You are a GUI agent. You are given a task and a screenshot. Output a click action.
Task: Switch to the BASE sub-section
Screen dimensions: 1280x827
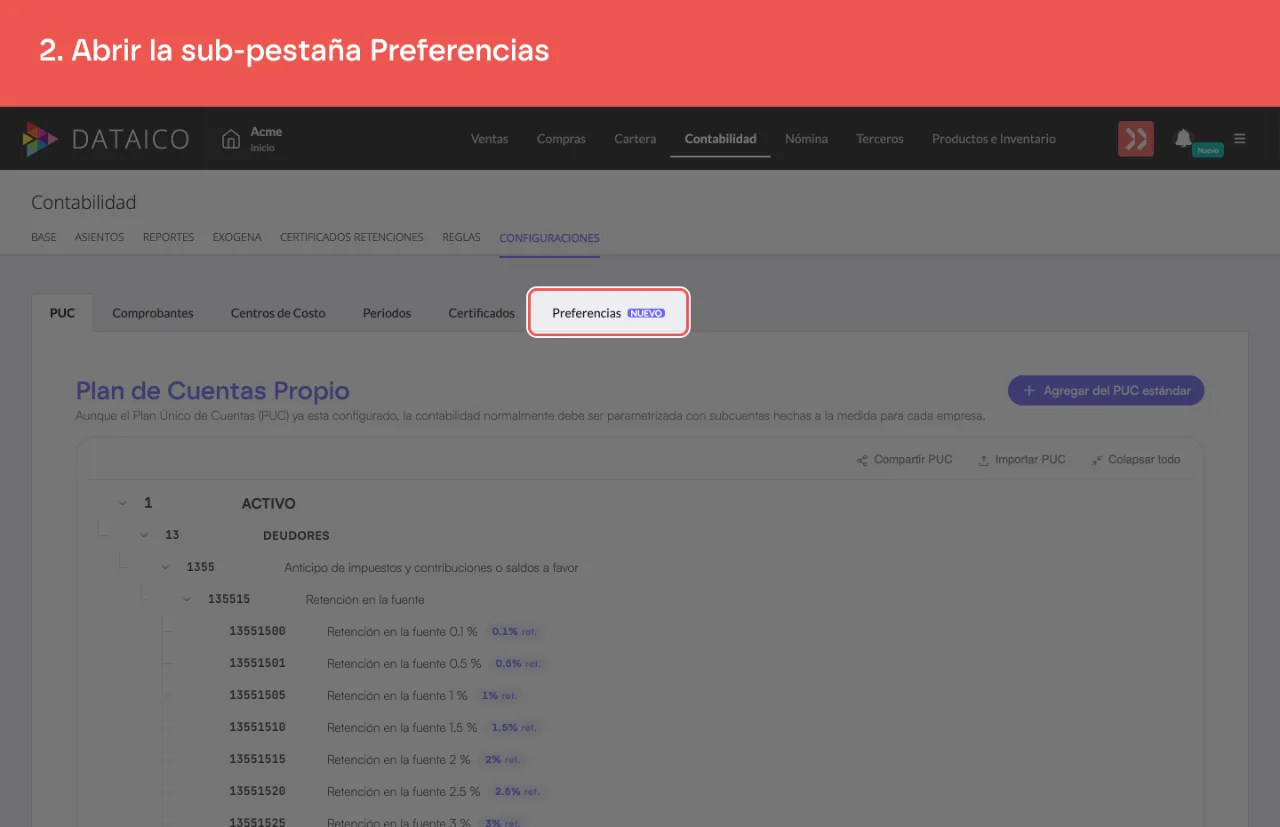(x=44, y=238)
